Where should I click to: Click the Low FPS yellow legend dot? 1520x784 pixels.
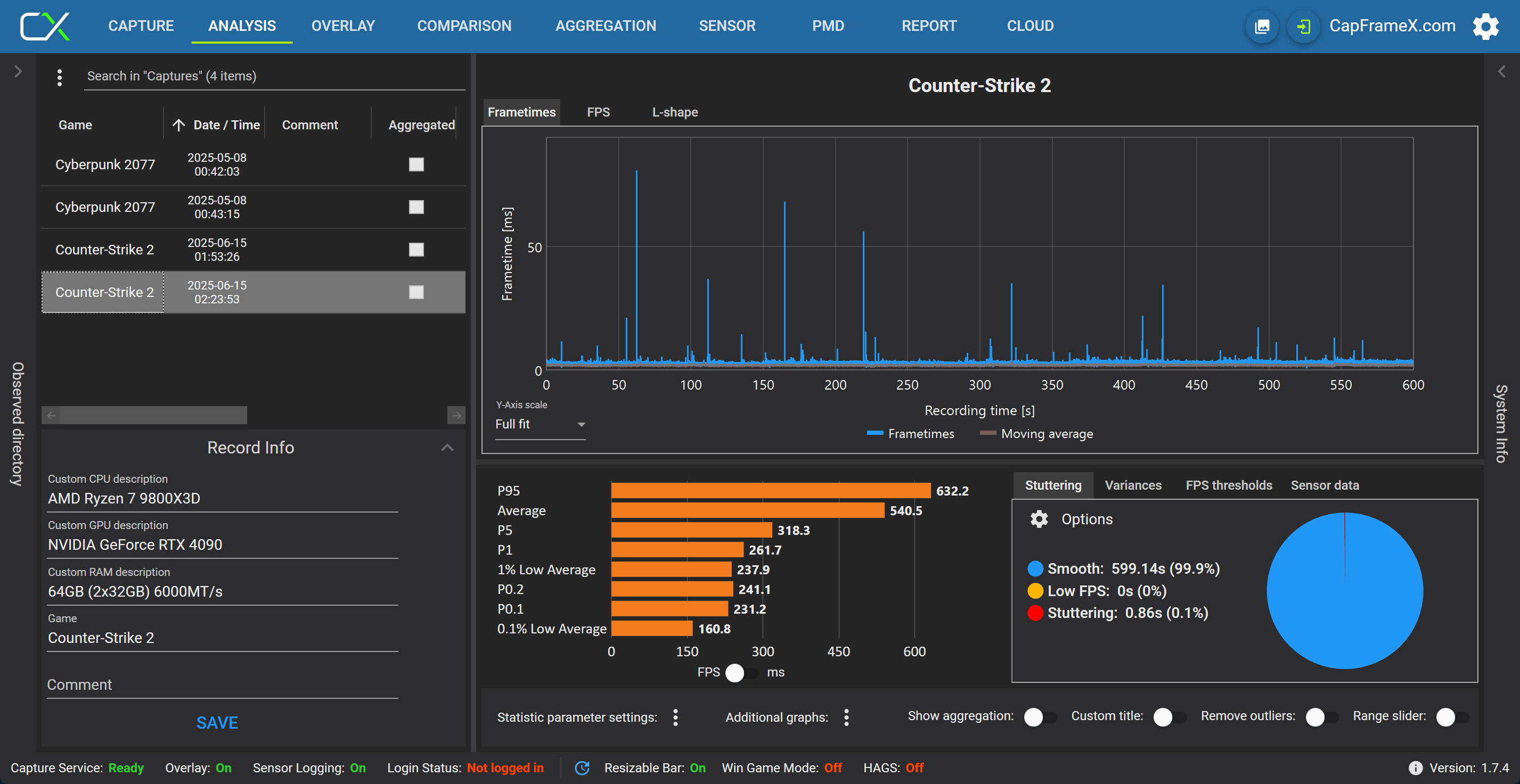(1035, 591)
